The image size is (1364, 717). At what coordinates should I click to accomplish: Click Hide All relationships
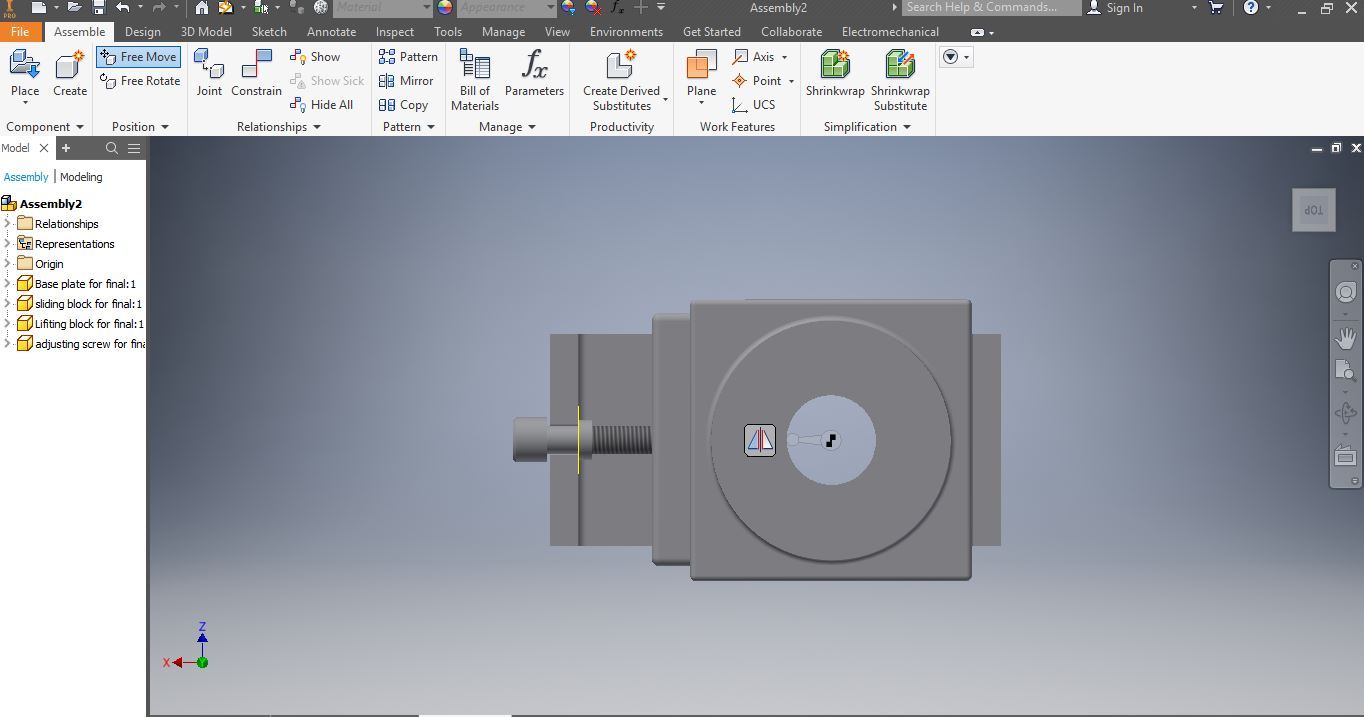tap(321, 105)
